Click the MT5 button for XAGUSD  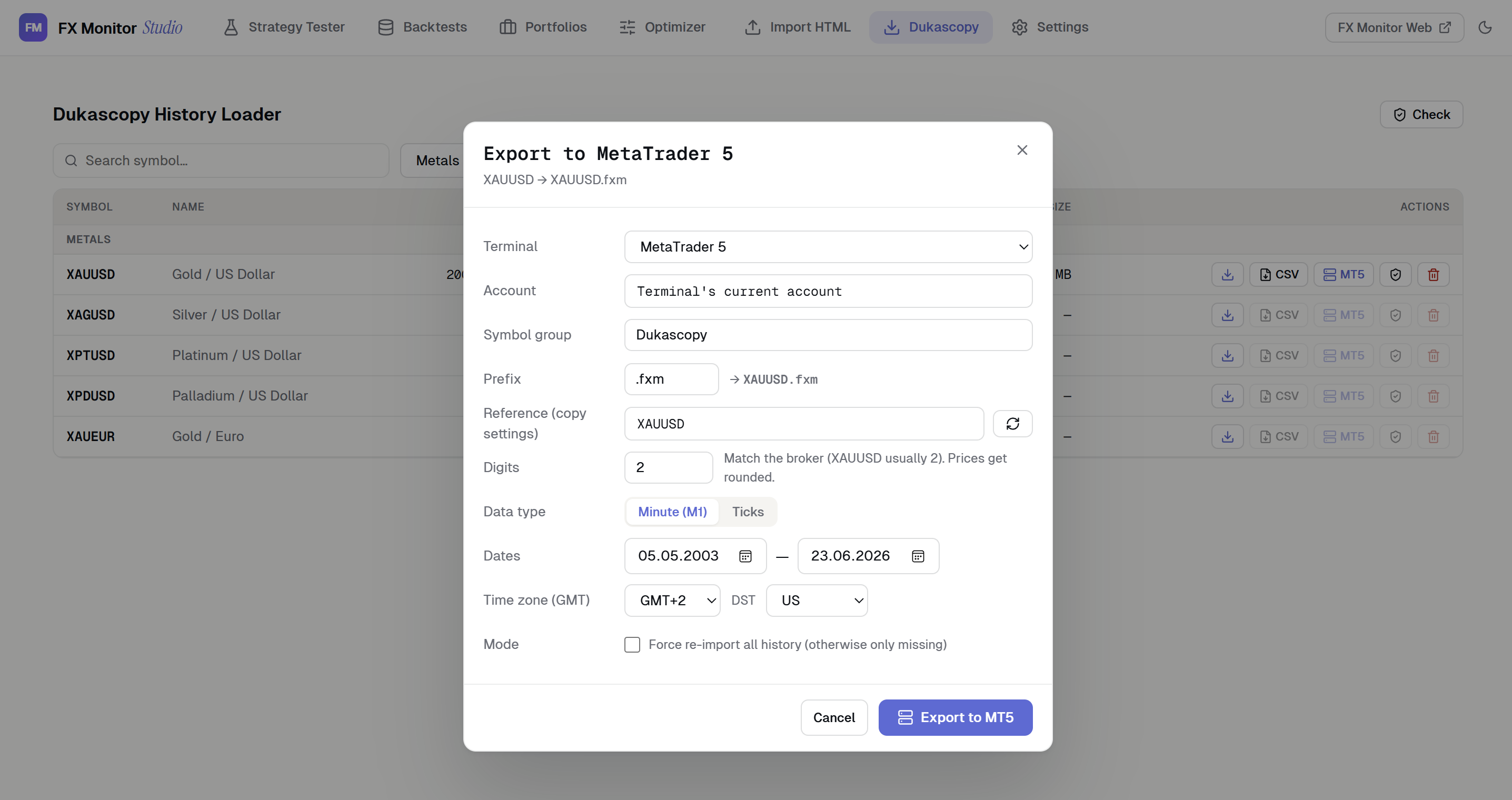1344,315
